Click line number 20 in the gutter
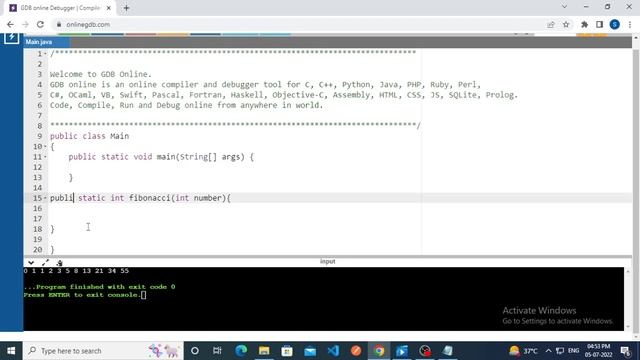 click(x=38, y=249)
